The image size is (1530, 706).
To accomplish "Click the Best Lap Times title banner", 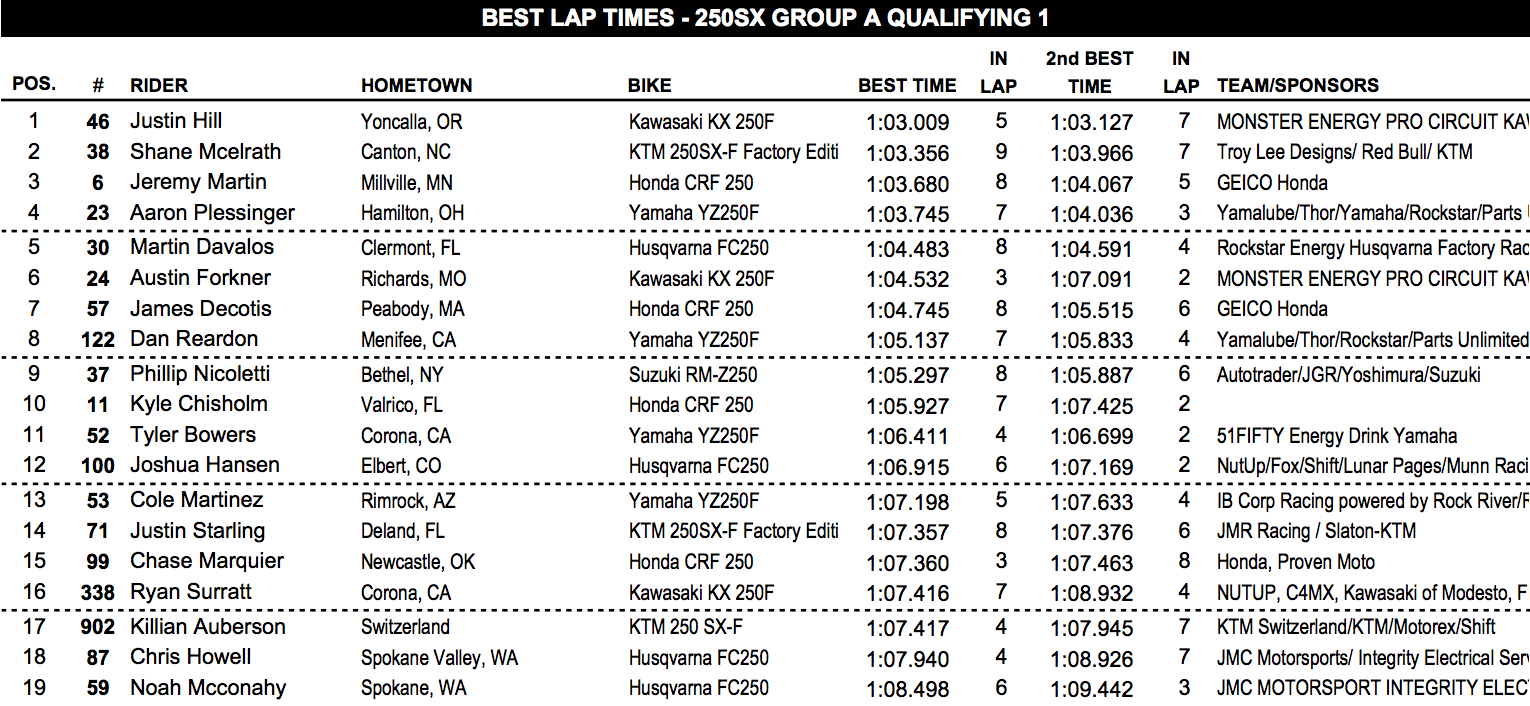I will click(765, 18).
